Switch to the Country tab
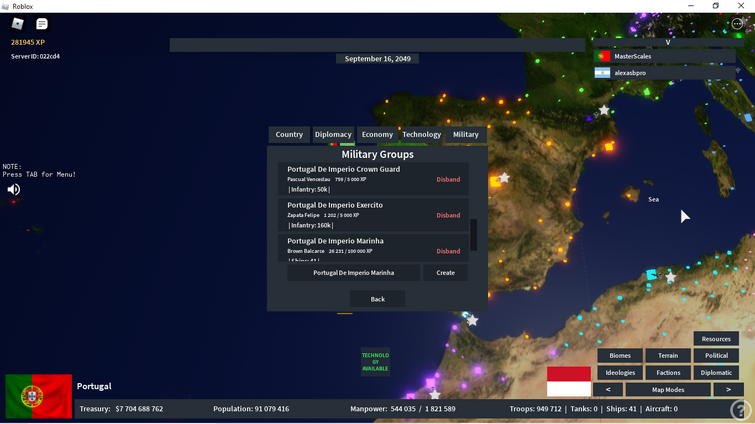 pos(289,134)
